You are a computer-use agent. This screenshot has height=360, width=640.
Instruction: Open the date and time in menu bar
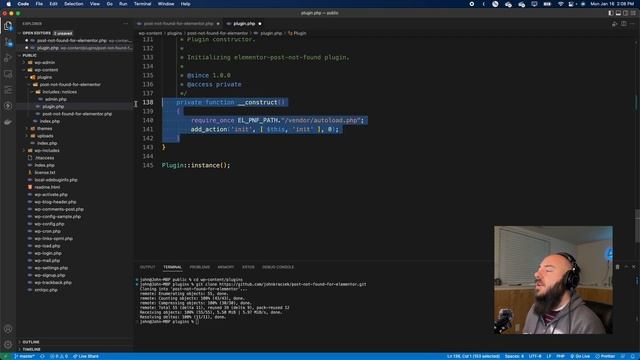pos(612,4)
